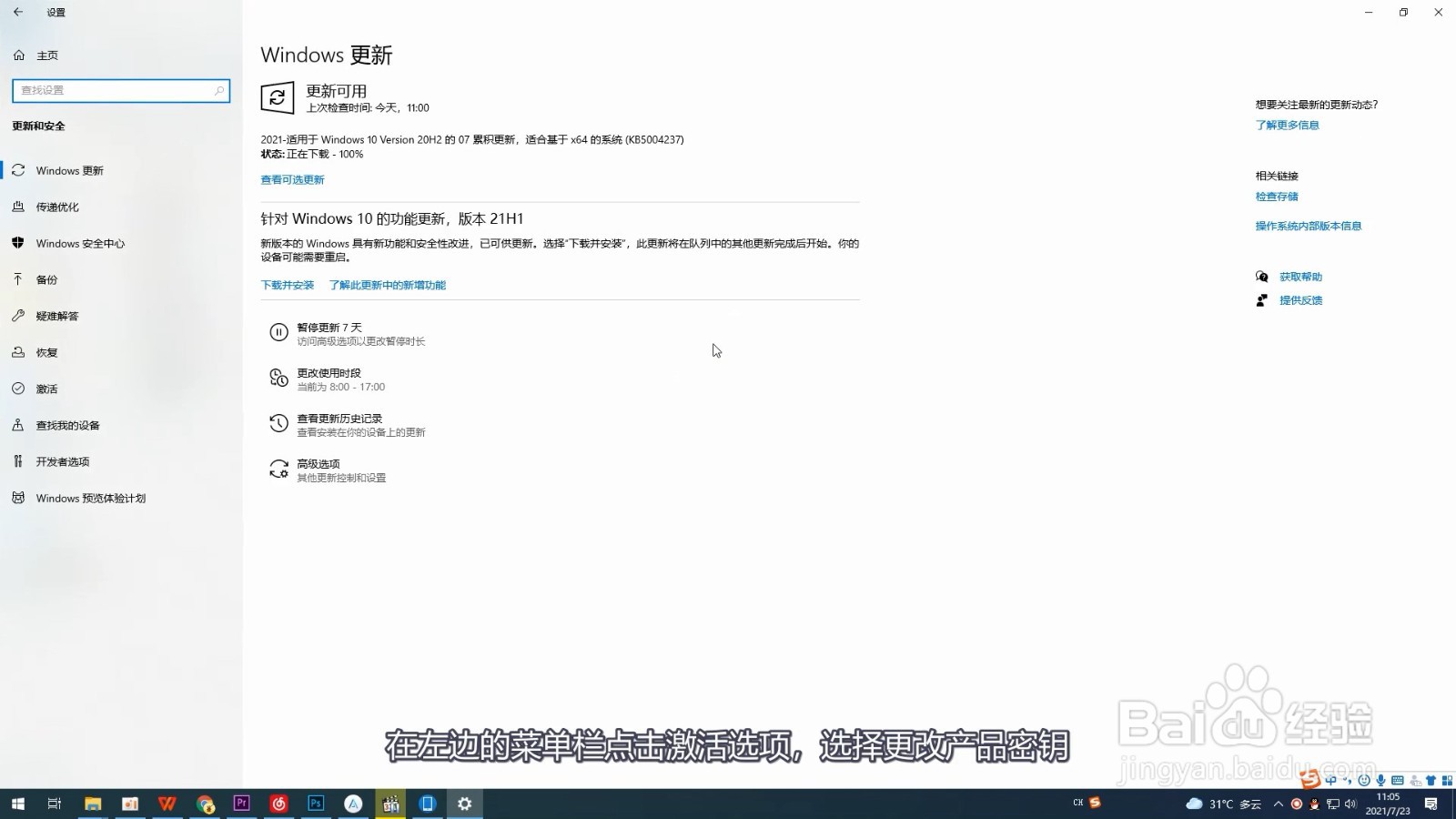
Task: Click 操作系统内部版本信息 link
Action: (x=1309, y=226)
